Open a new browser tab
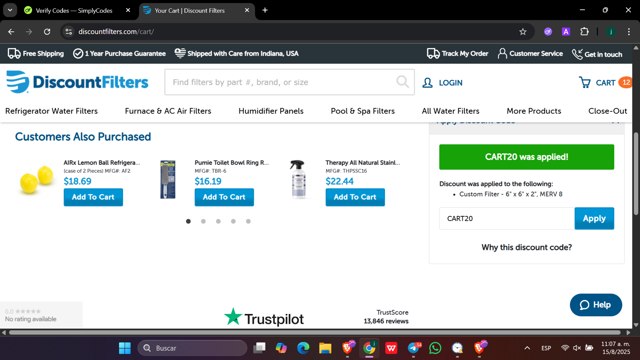 265,10
